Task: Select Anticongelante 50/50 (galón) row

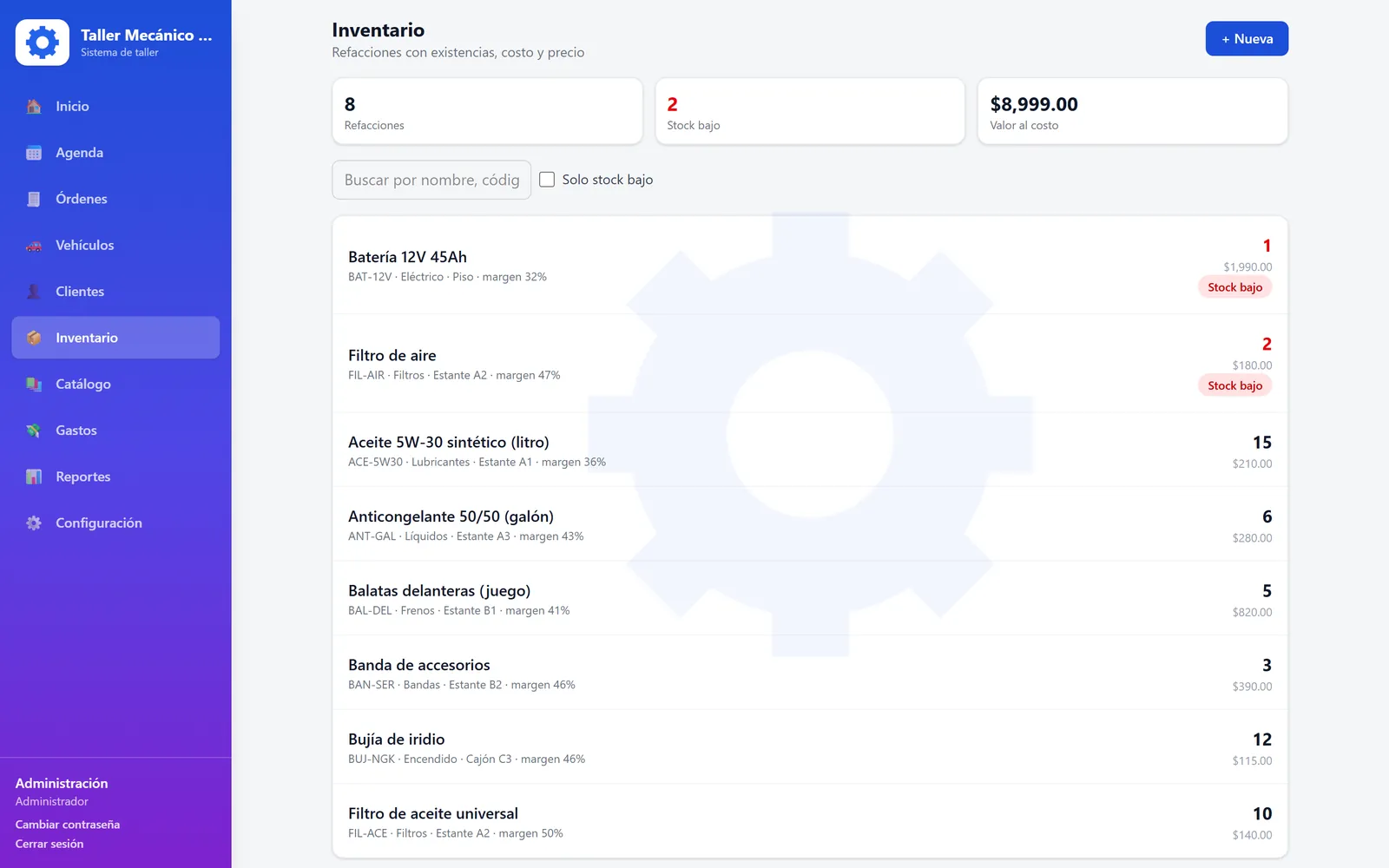Action: (x=810, y=524)
